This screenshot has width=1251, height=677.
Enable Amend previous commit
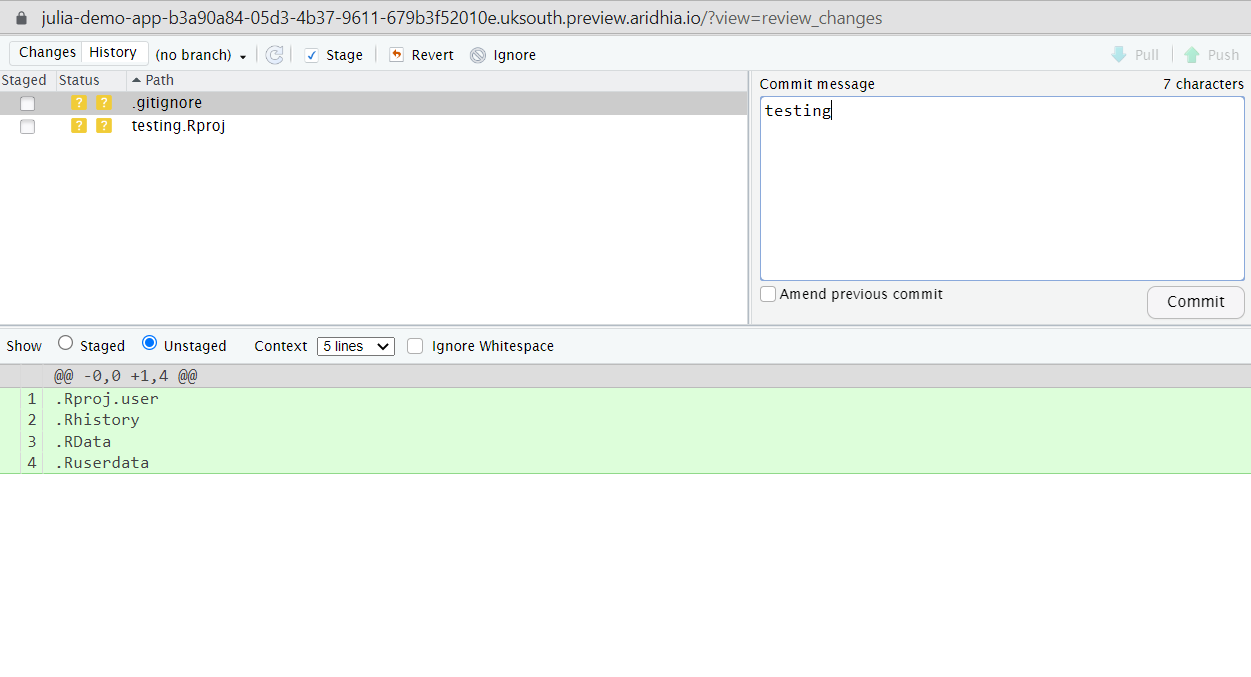pyautogui.click(x=768, y=293)
